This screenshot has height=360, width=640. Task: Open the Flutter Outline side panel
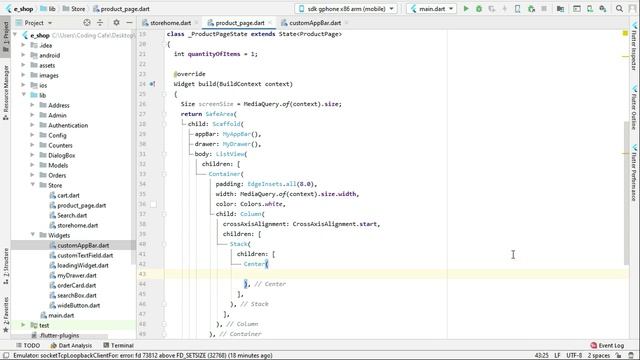coord(634,108)
